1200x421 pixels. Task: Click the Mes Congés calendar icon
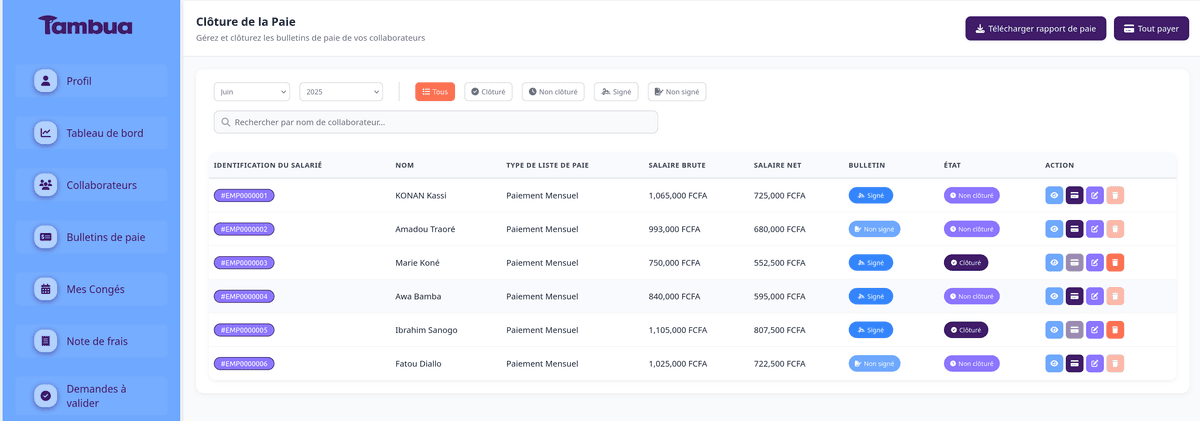coord(45,289)
